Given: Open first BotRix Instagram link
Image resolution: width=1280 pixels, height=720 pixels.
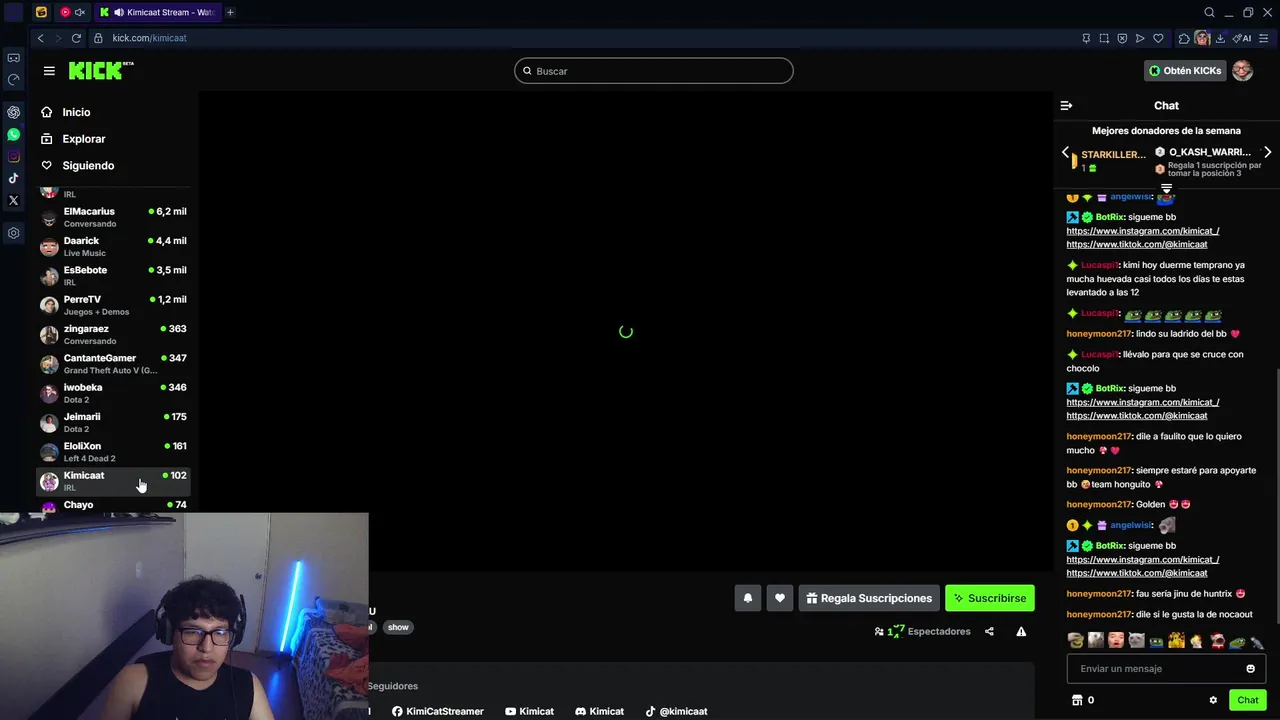Looking at the screenshot, I should point(1142,231).
